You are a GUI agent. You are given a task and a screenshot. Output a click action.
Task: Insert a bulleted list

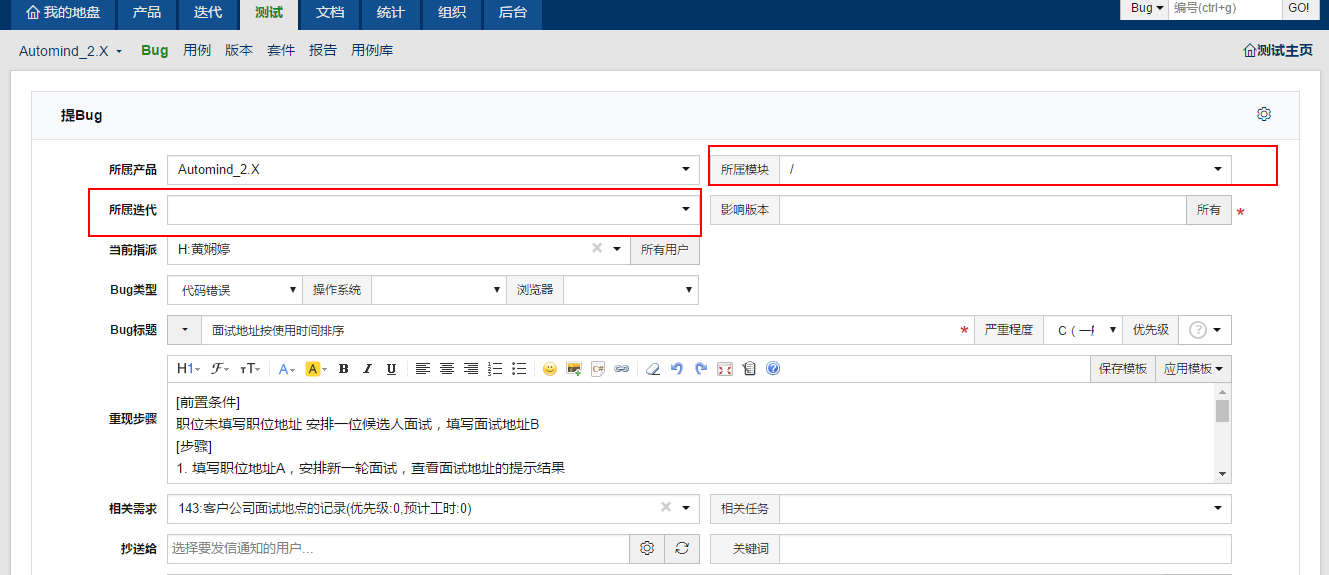[519, 369]
